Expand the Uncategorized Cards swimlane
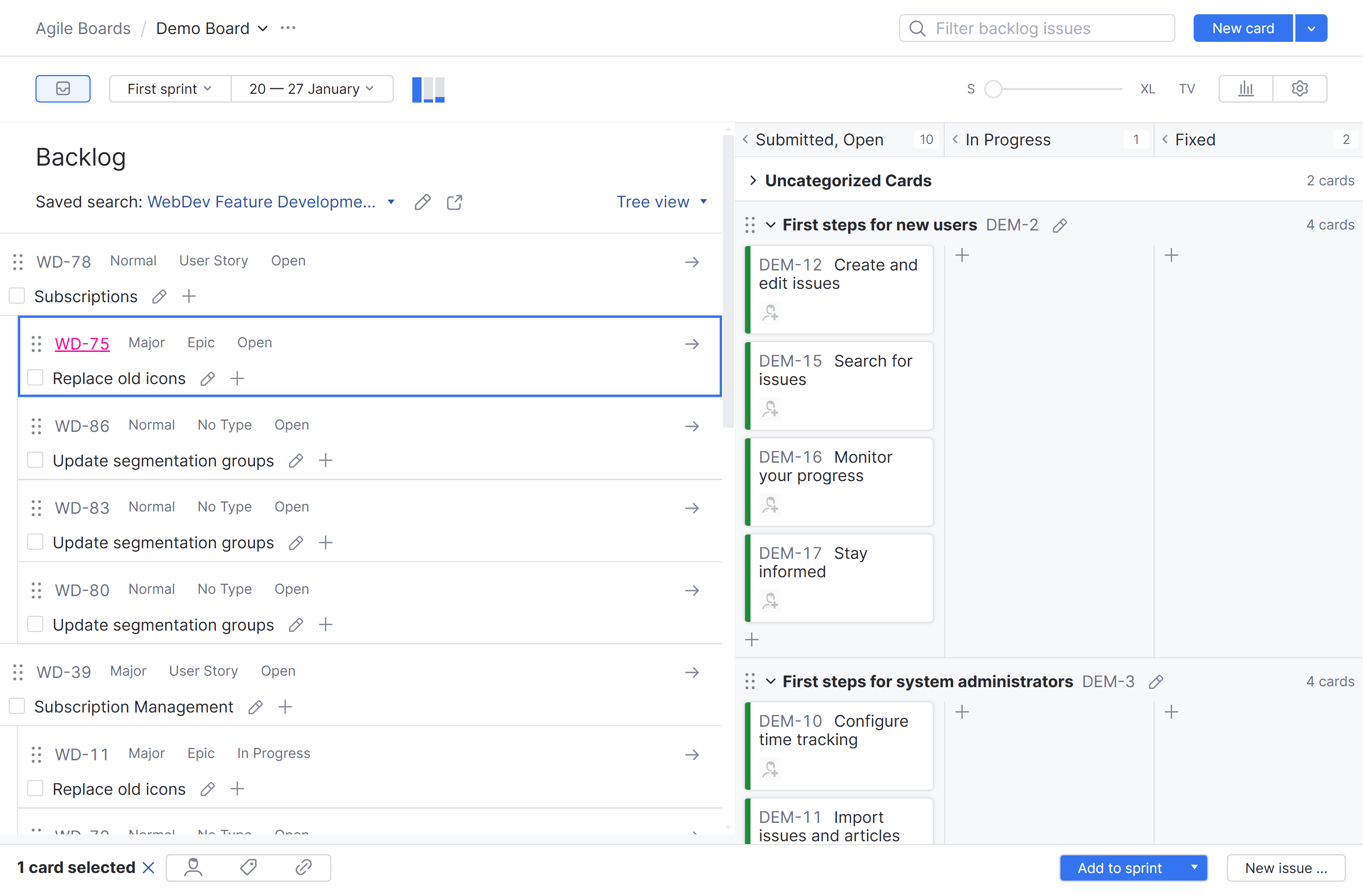The height and width of the screenshot is (896, 1363). [753, 180]
